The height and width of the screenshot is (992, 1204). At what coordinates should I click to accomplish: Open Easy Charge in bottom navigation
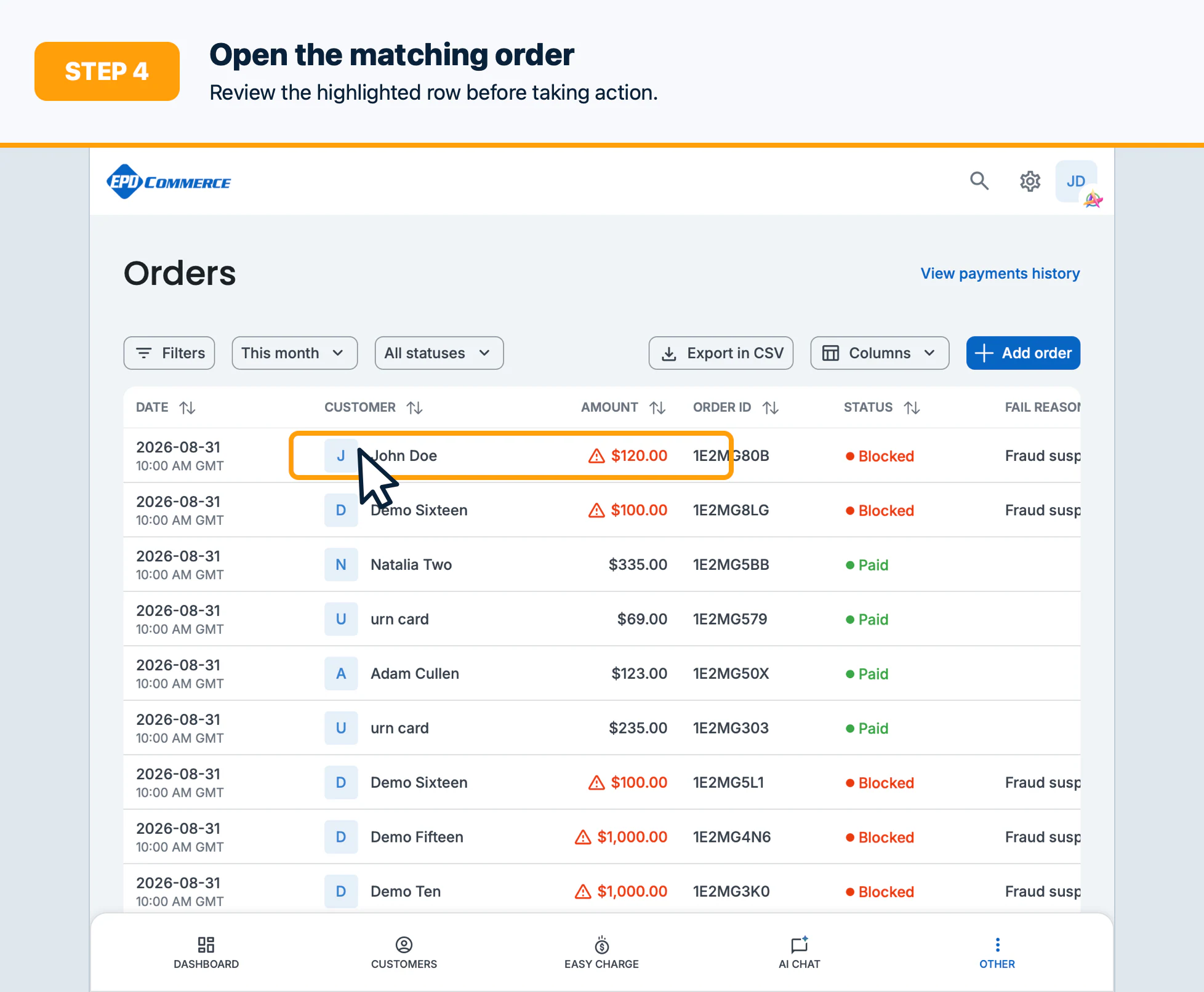(601, 953)
